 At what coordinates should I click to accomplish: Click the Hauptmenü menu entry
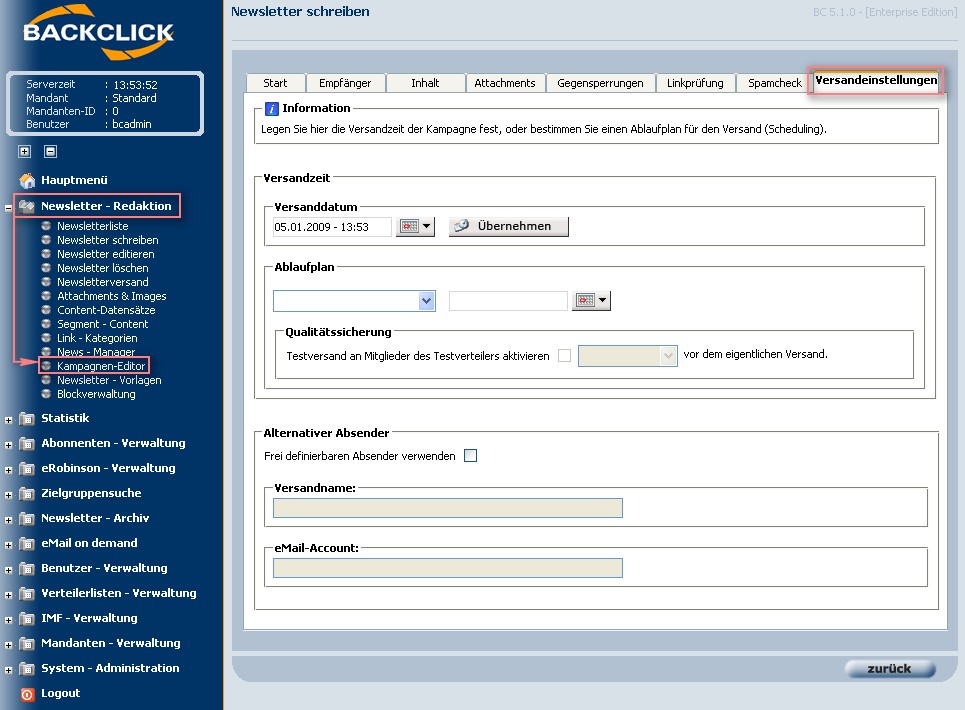[x=74, y=180]
